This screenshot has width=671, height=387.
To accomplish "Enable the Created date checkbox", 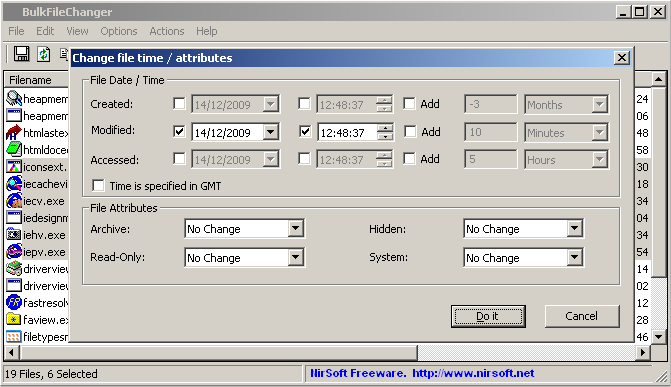I will click(179, 104).
